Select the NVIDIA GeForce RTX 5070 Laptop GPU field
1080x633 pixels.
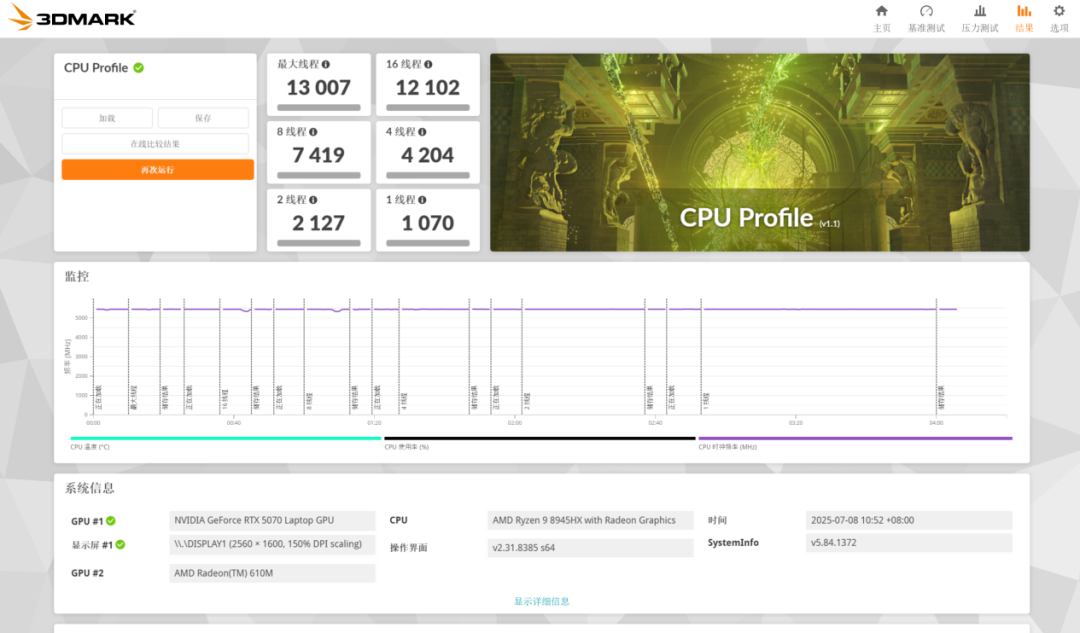click(272, 520)
